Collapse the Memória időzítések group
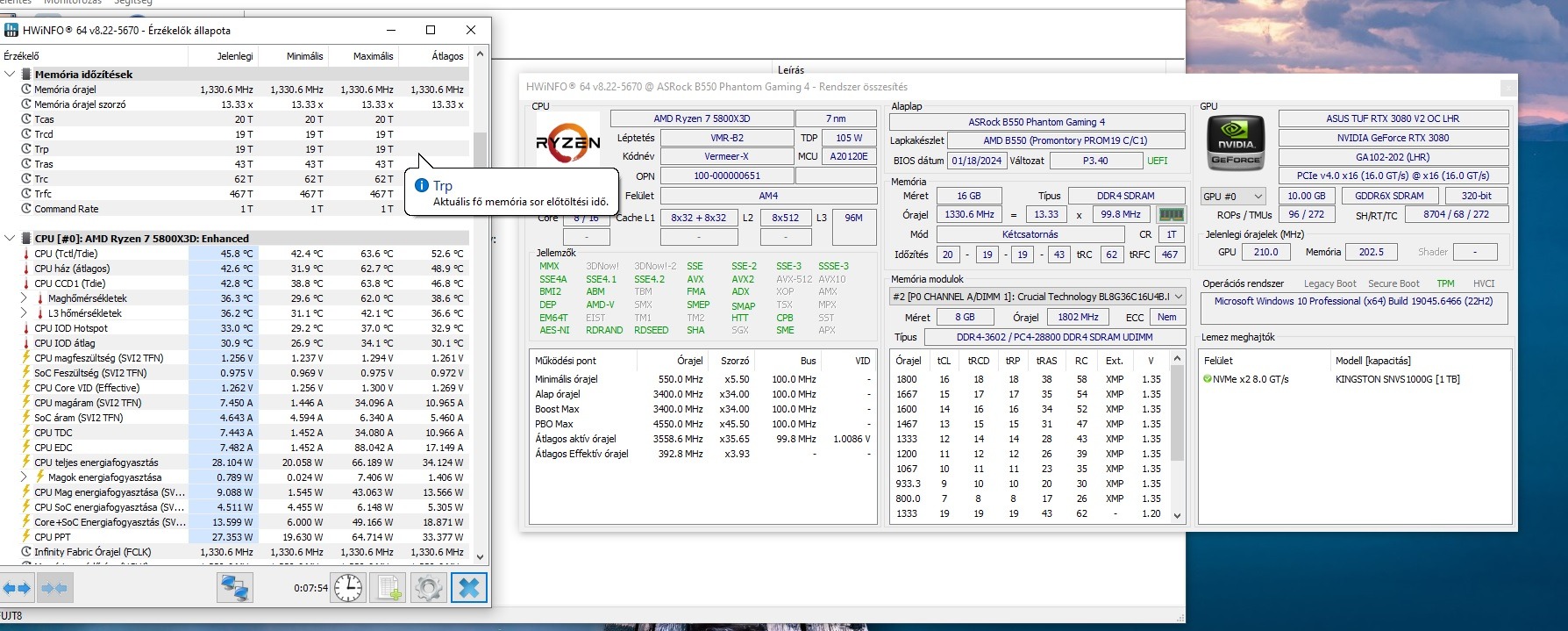 pos(10,75)
